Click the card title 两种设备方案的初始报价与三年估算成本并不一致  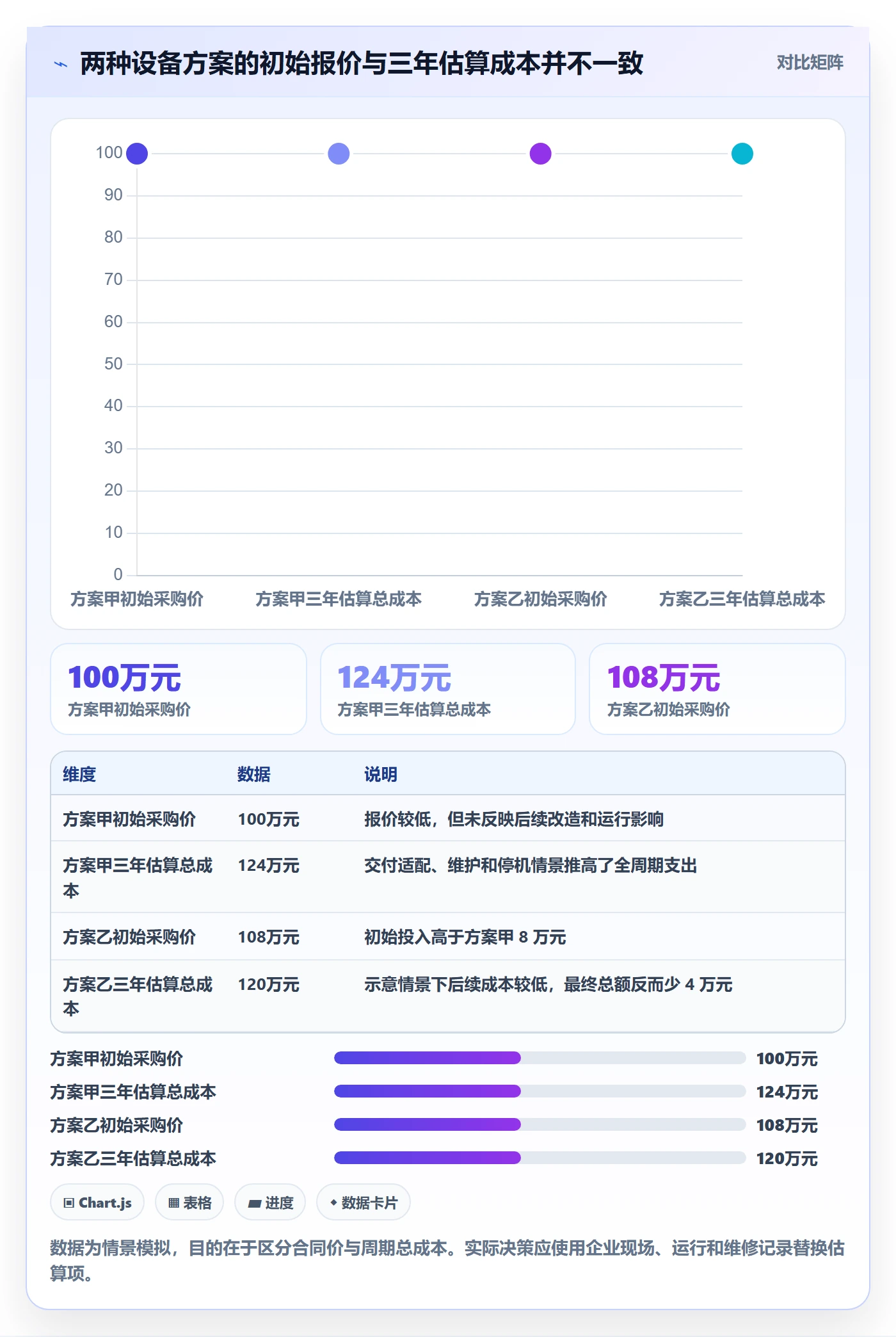tap(362, 63)
